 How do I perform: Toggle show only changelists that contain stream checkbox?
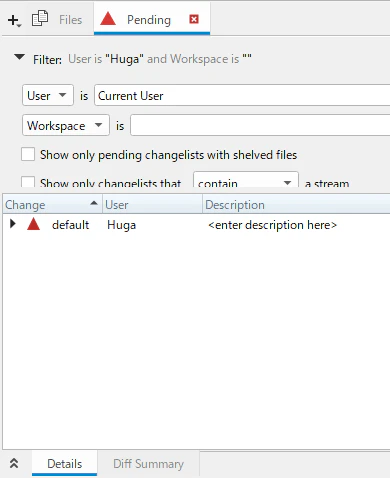[x=28, y=182]
